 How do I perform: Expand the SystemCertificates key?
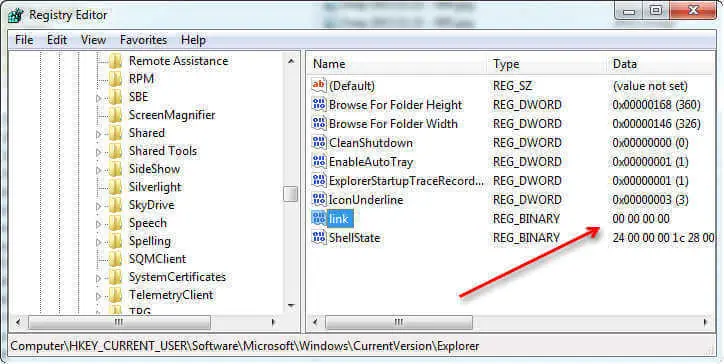[98, 278]
